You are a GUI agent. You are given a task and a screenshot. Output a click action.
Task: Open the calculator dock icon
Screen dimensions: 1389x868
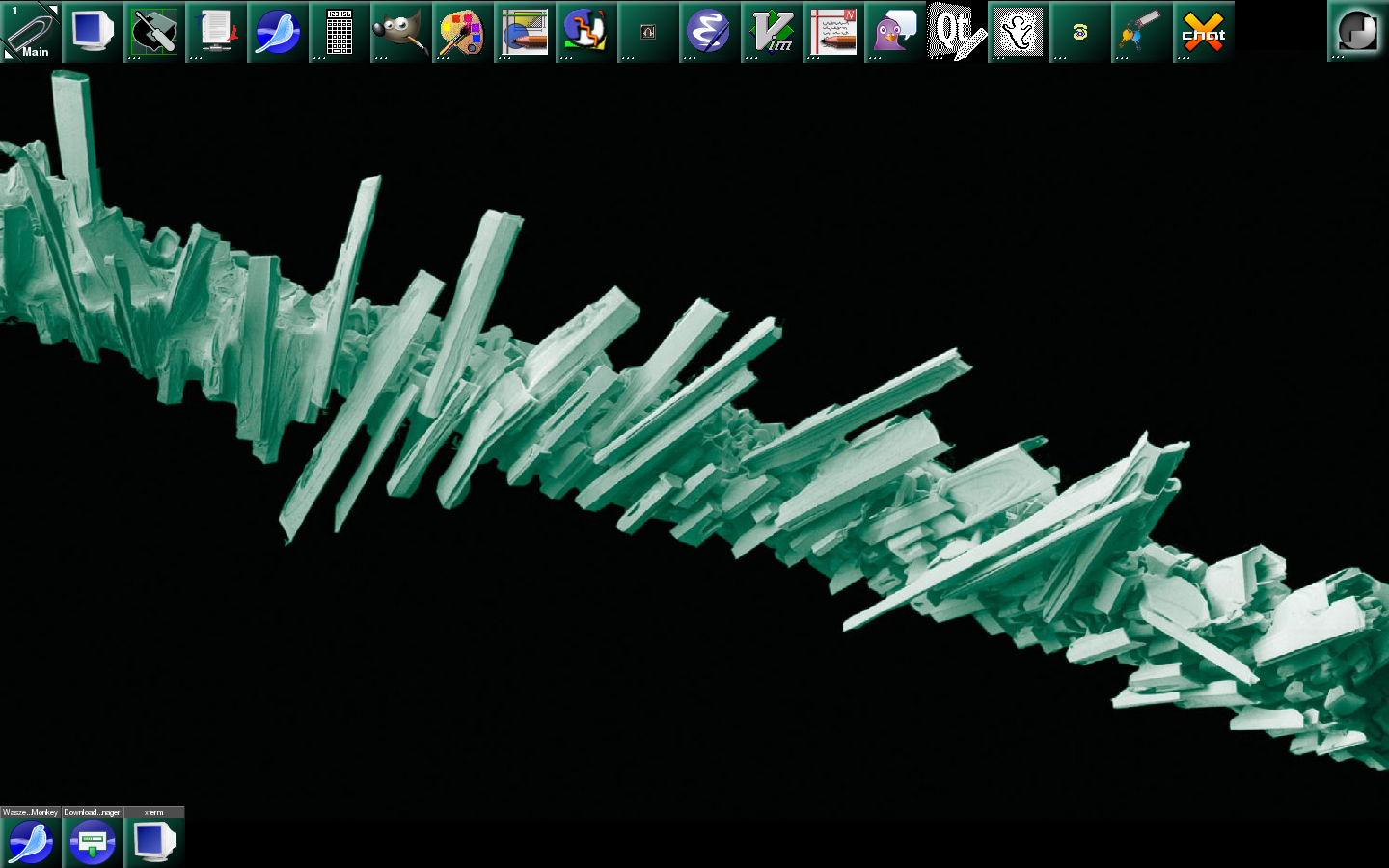(x=339, y=32)
